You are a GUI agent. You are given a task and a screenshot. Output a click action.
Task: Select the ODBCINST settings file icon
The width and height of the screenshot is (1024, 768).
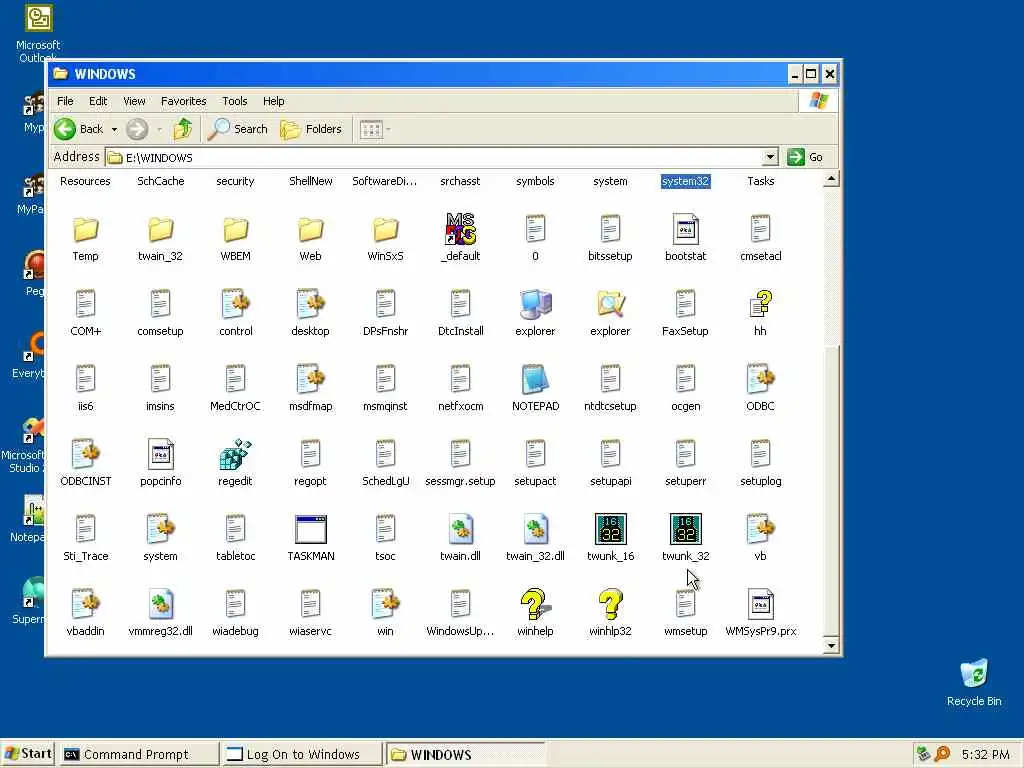coord(85,455)
